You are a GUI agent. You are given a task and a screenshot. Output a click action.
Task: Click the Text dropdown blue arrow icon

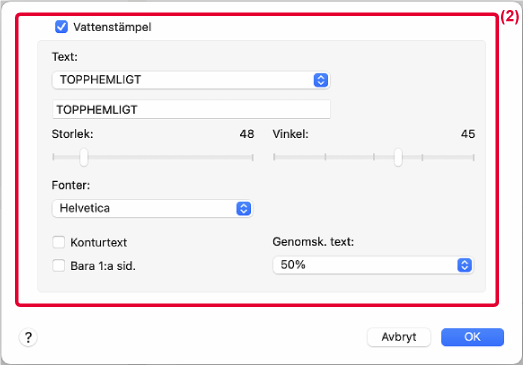[x=321, y=80]
